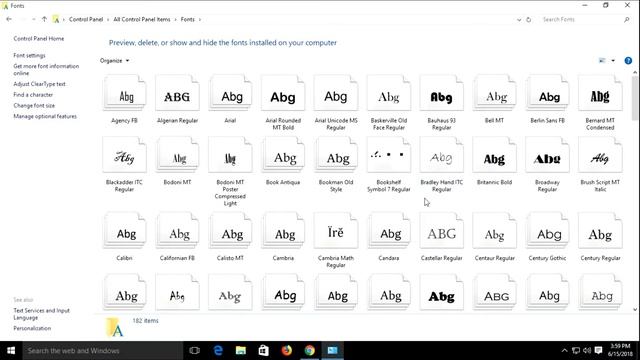Select Bodoni MT Poster Compressed Light
Image resolution: width=640 pixels, height=360 pixels.
(230, 155)
